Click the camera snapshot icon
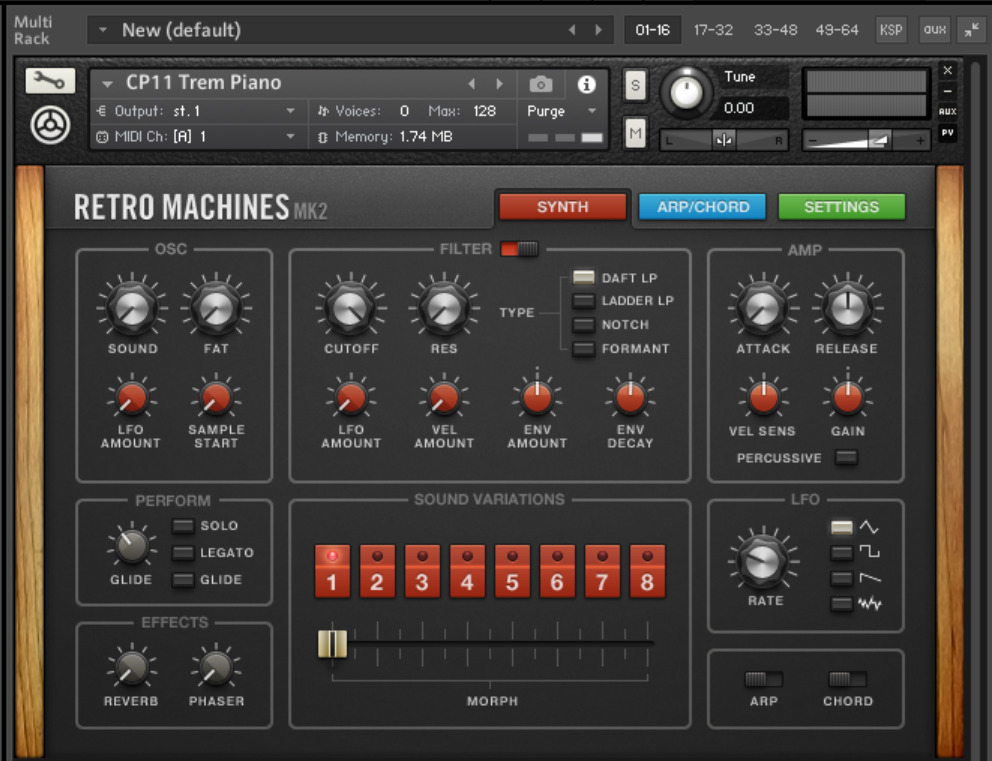The width and height of the screenshot is (992, 761). coord(541,84)
